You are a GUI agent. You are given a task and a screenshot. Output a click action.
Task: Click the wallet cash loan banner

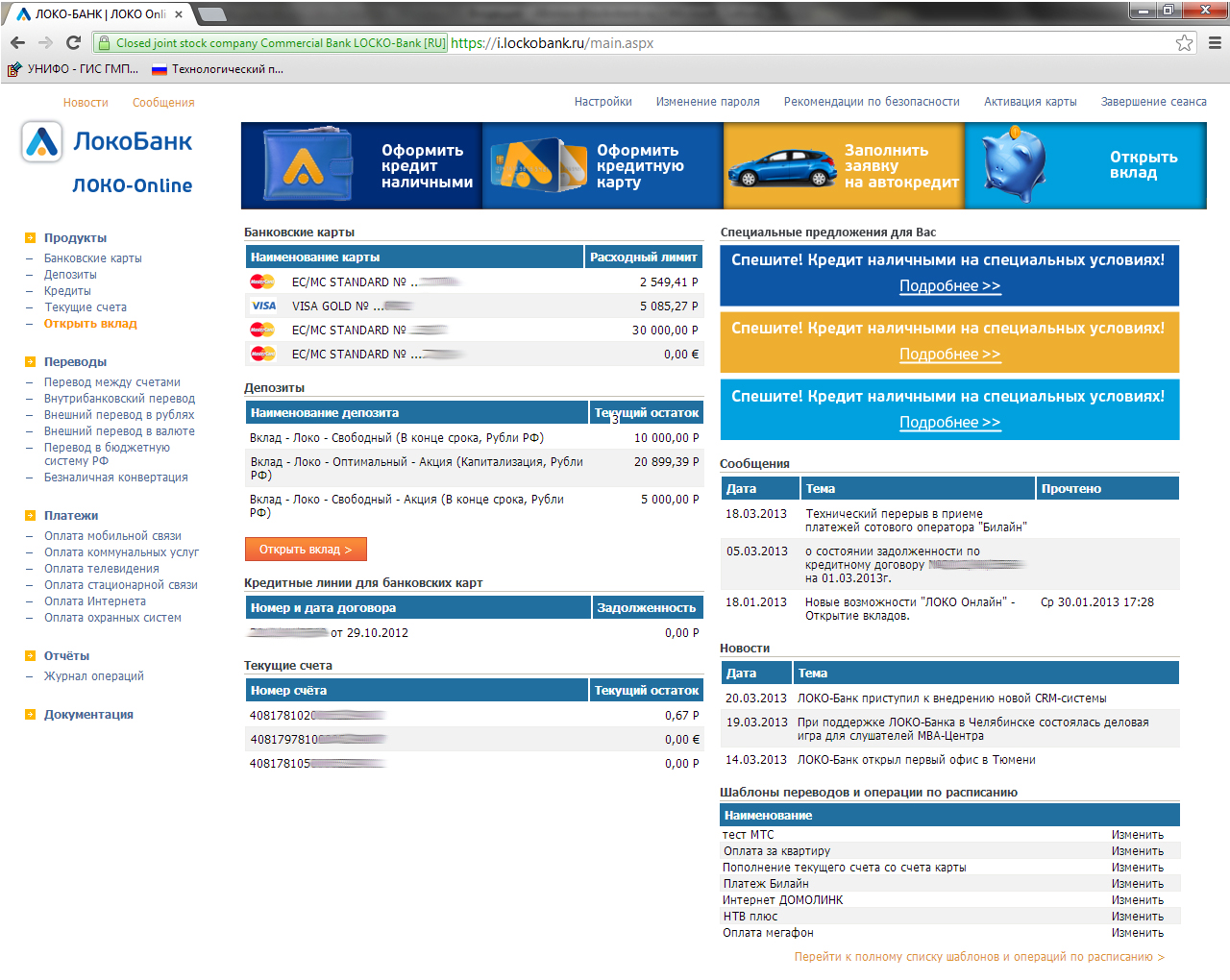(x=361, y=165)
